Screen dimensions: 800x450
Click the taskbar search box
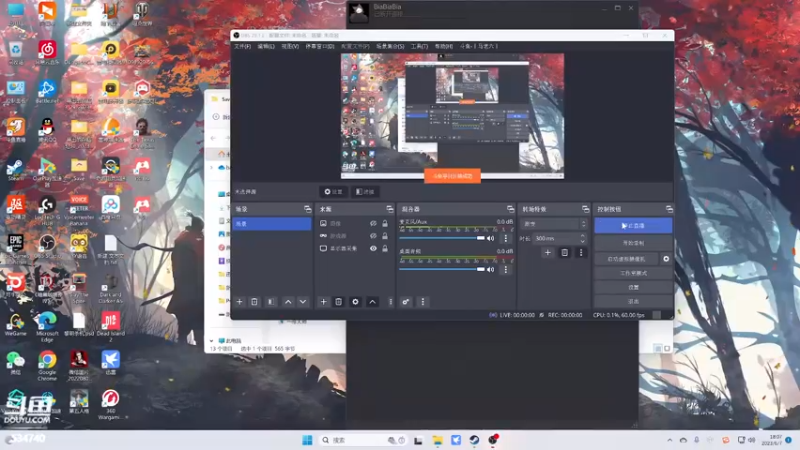pyautogui.click(x=363, y=440)
